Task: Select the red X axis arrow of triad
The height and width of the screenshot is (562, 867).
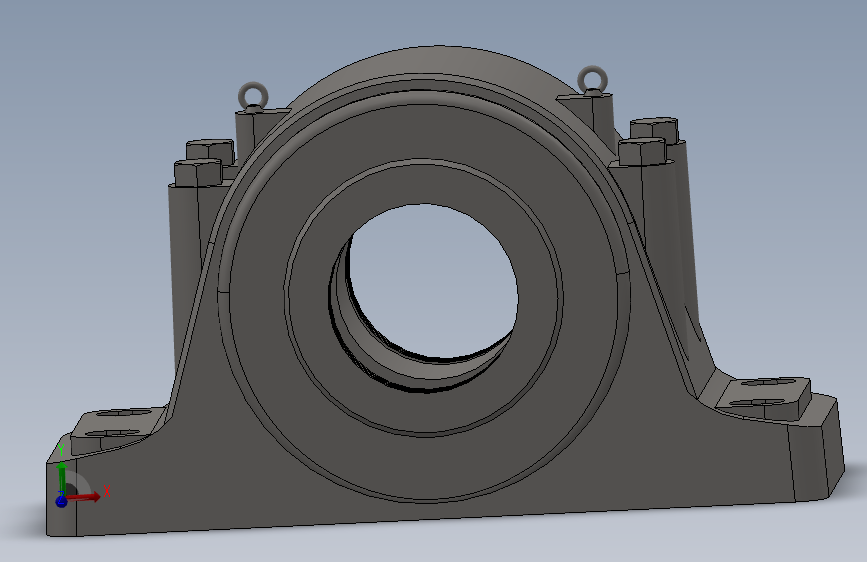Action: (x=84, y=497)
